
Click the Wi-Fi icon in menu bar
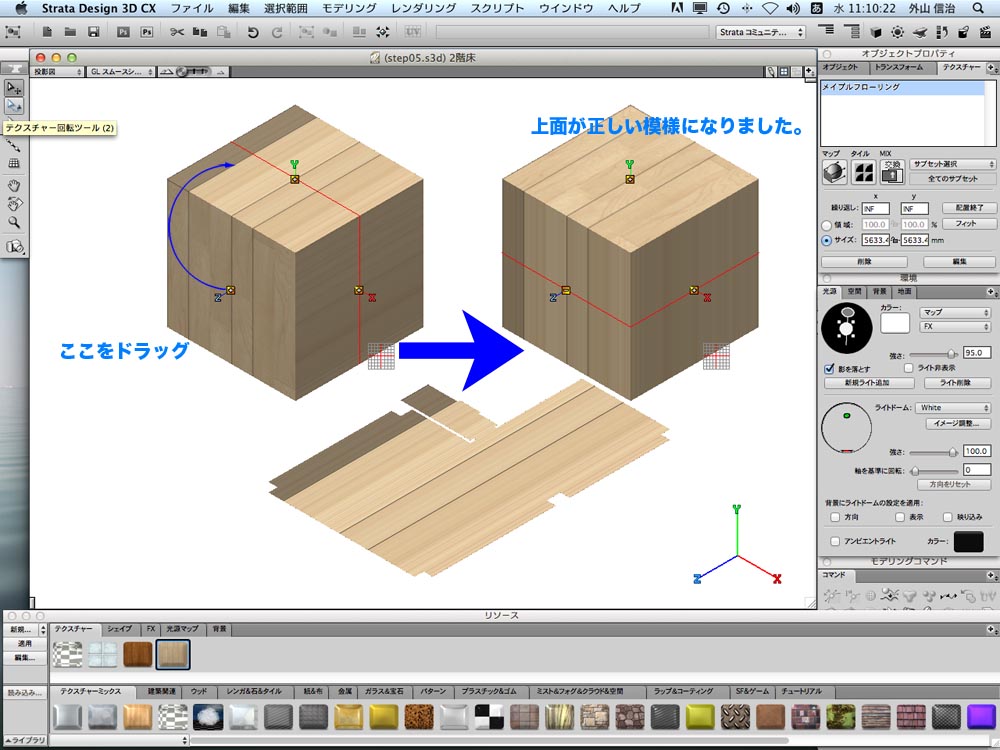click(x=770, y=8)
